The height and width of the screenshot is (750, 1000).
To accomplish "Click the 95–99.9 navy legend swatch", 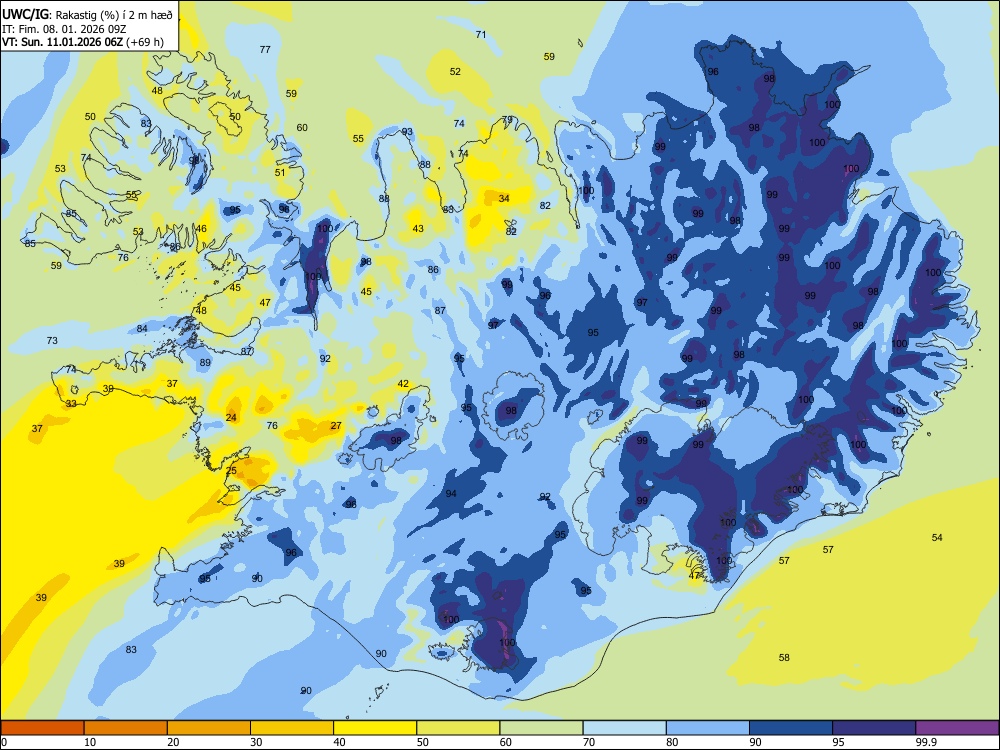I will tap(874, 728).
